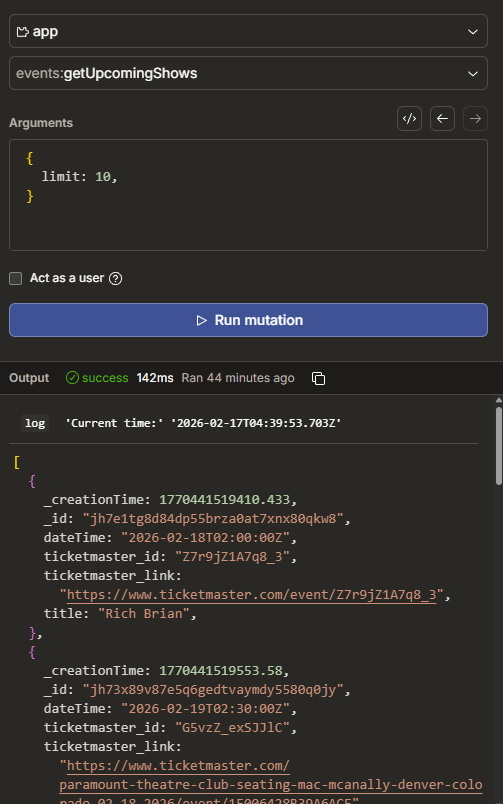Select the _id value jh7e1tg8d84dp55brza0at7xnx80qkw8
Viewport: 503px width, 804px height.
click(x=213, y=519)
